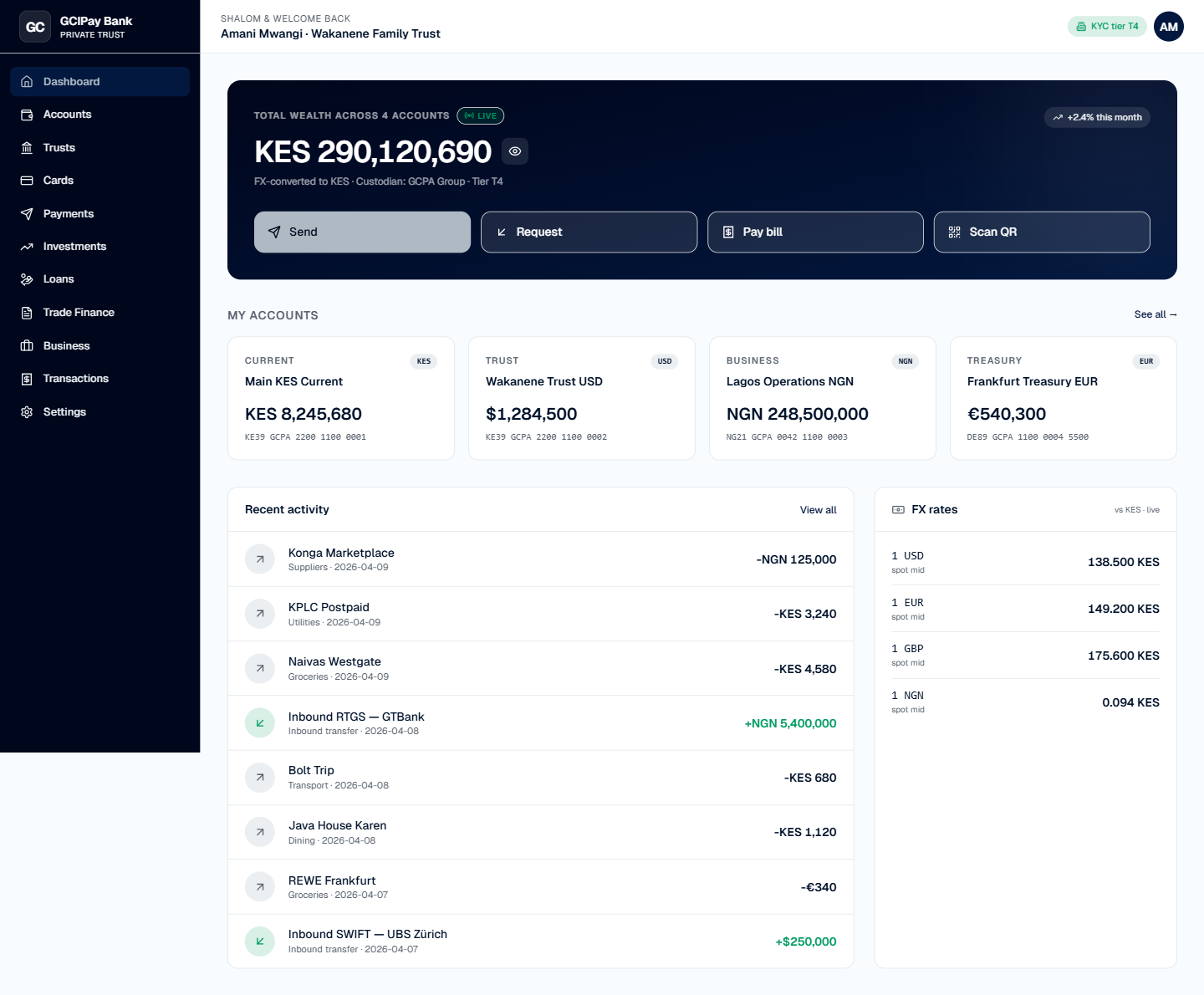Screen dimensions: 1204x995
Task: Click the Dashboard home icon in sidebar
Action: coord(27,82)
